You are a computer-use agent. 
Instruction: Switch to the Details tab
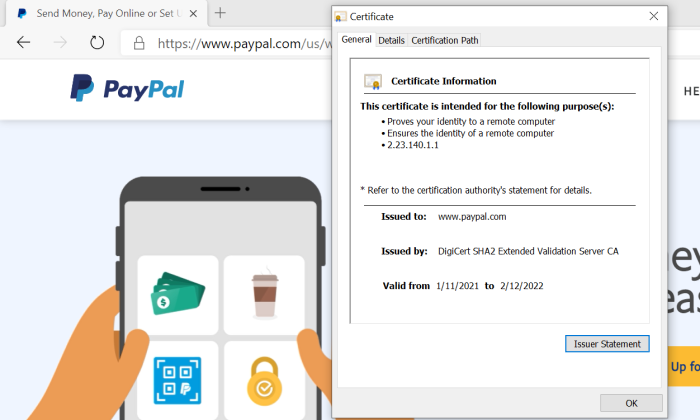tap(391, 40)
